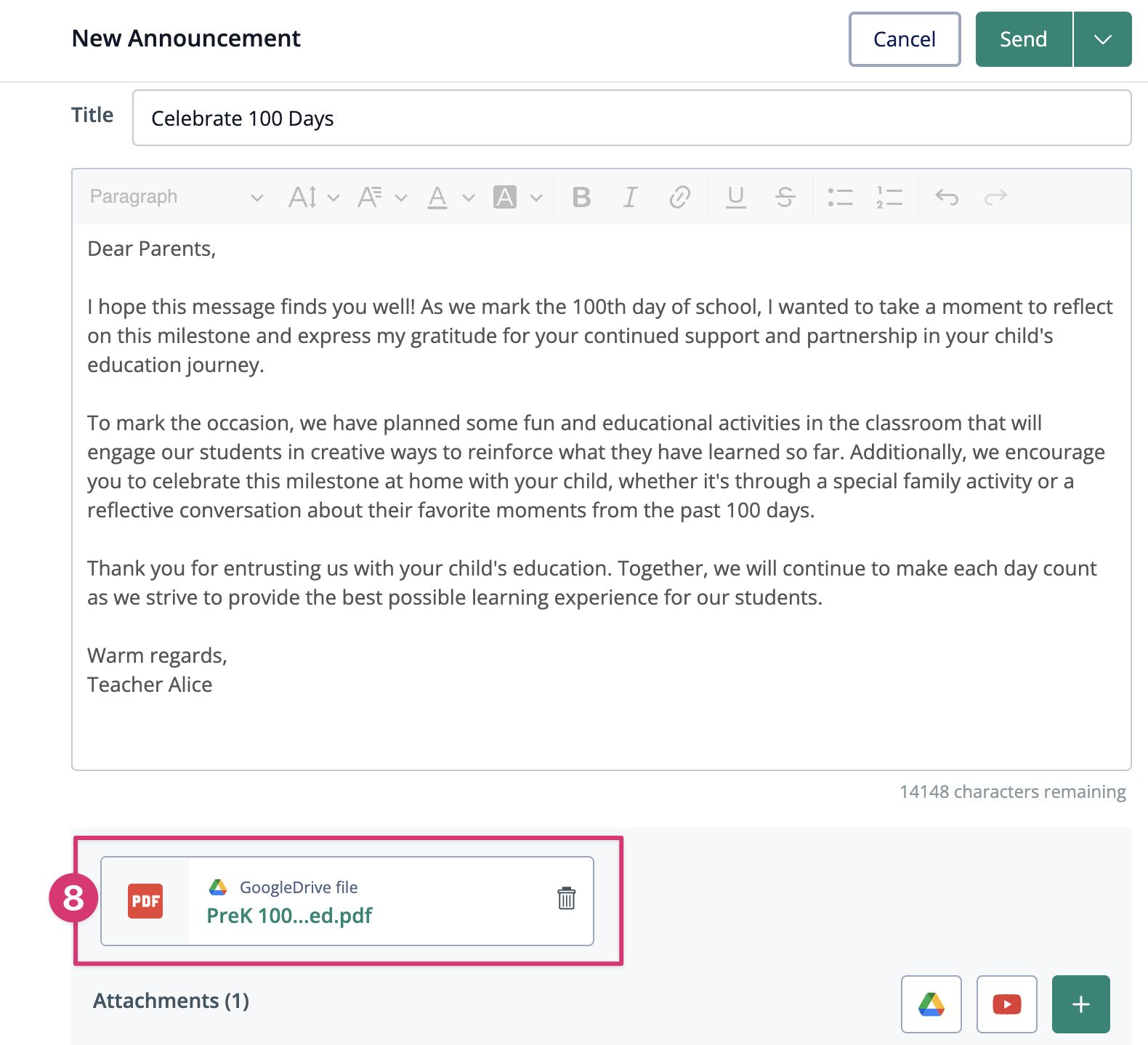This screenshot has height=1045, width=1148.
Task: Apply strikethrough to text
Action: point(785,197)
